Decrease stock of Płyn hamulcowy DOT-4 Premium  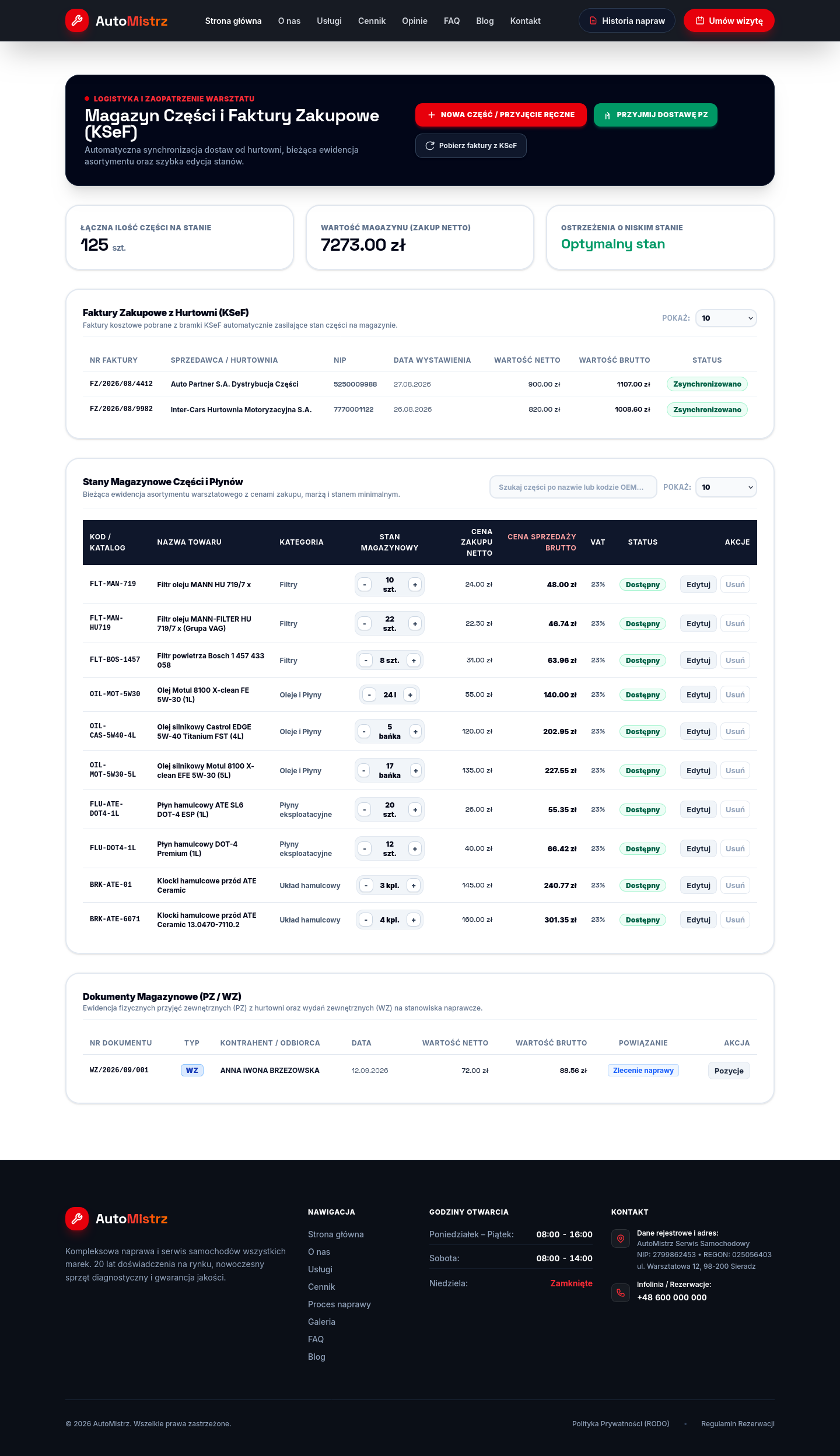[x=365, y=849]
